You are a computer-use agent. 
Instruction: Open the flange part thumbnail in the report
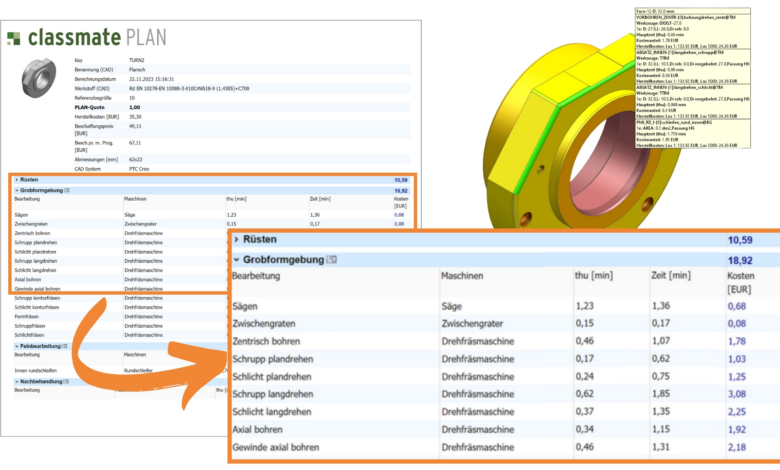(38, 78)
